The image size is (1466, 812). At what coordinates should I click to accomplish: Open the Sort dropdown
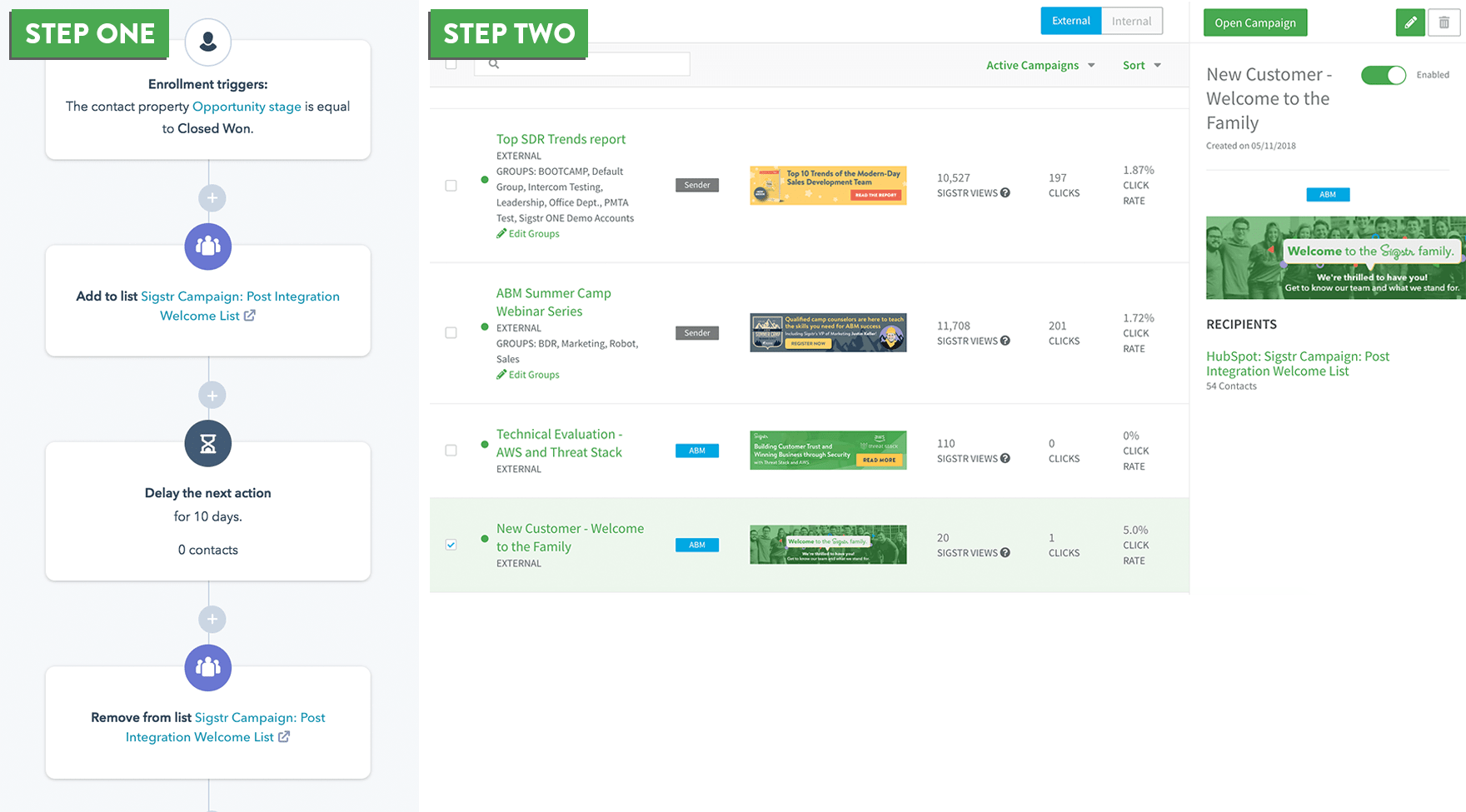pyautogui.click(x=1142, y=65)
